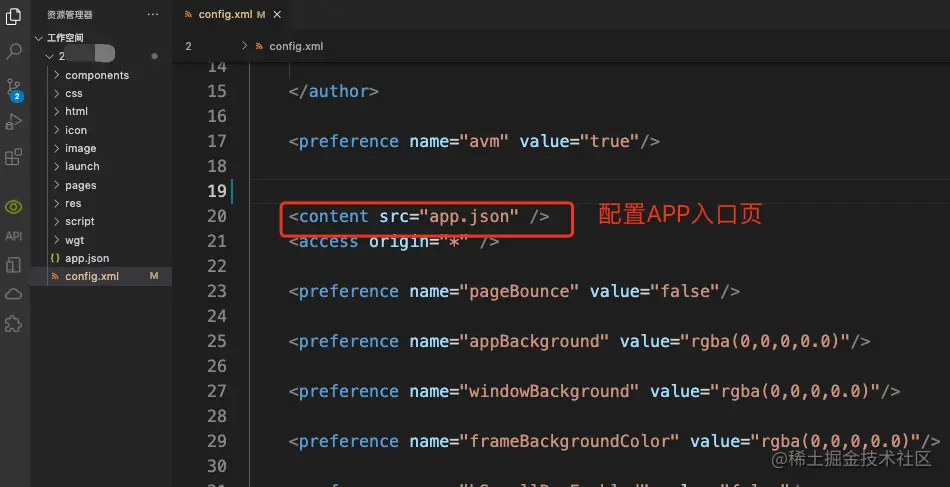Click line number 20 in the gutter
The height and width of the screenshot is (487, 950).
[217, 216]
